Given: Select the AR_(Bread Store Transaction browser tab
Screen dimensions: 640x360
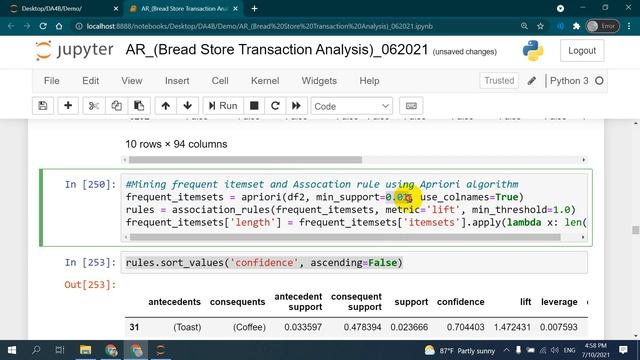Looking at the screenshot, I should point(183,9).
